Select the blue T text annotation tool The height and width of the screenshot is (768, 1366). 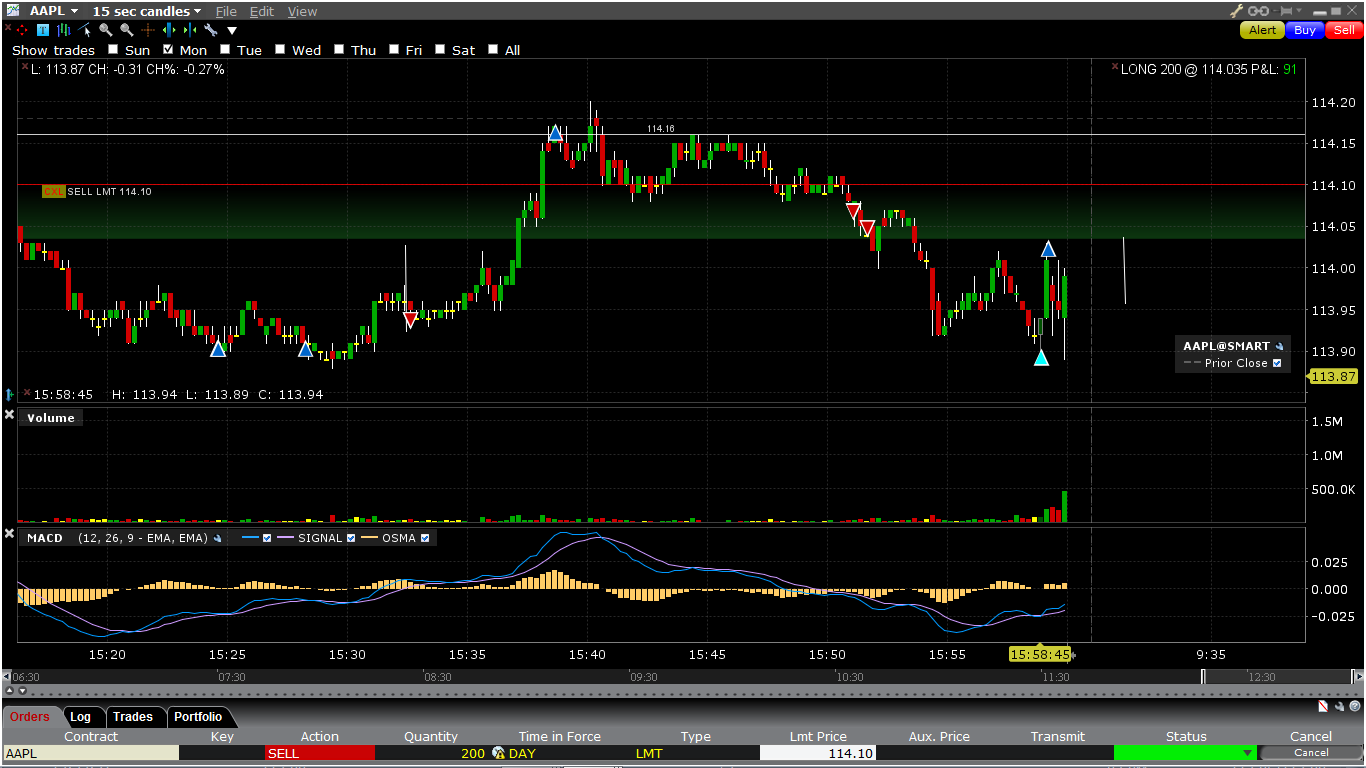pyautogui.click(x=42, y=30)
